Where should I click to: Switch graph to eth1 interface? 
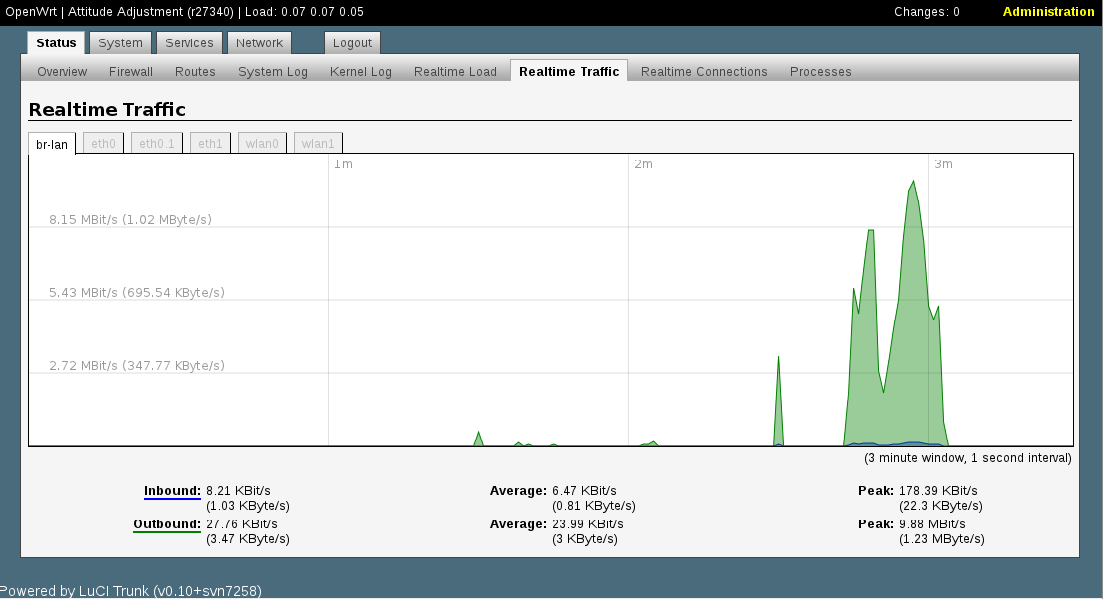tap(210, 144)
